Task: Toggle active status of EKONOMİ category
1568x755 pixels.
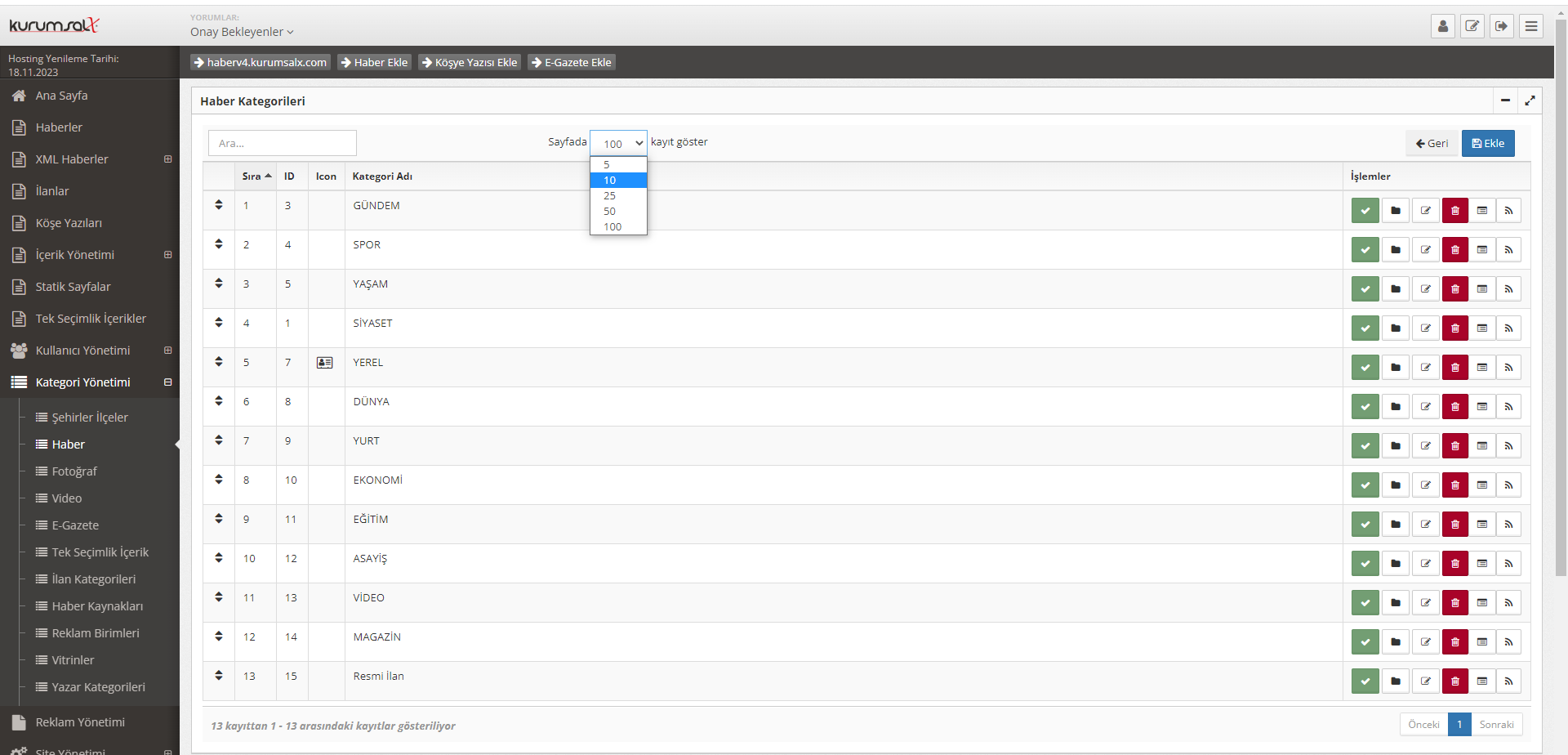Action: pyautogui.click(x=1365, y=485)
